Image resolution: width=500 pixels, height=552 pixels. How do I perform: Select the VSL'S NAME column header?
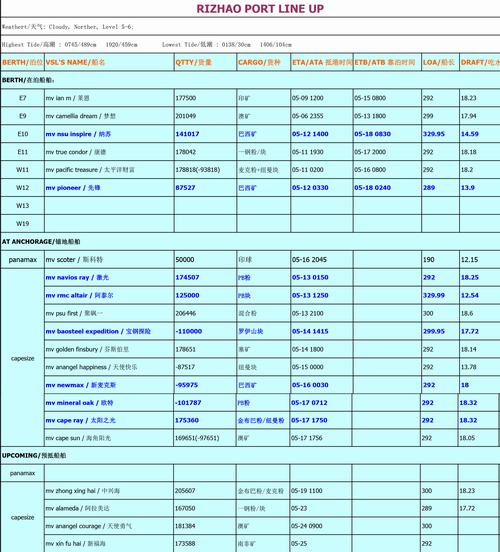[x=75, y=62]
